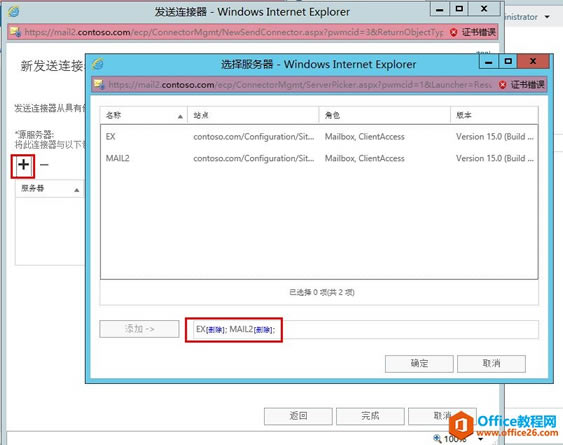Sort by the 站点 column header

pos(253,115)
